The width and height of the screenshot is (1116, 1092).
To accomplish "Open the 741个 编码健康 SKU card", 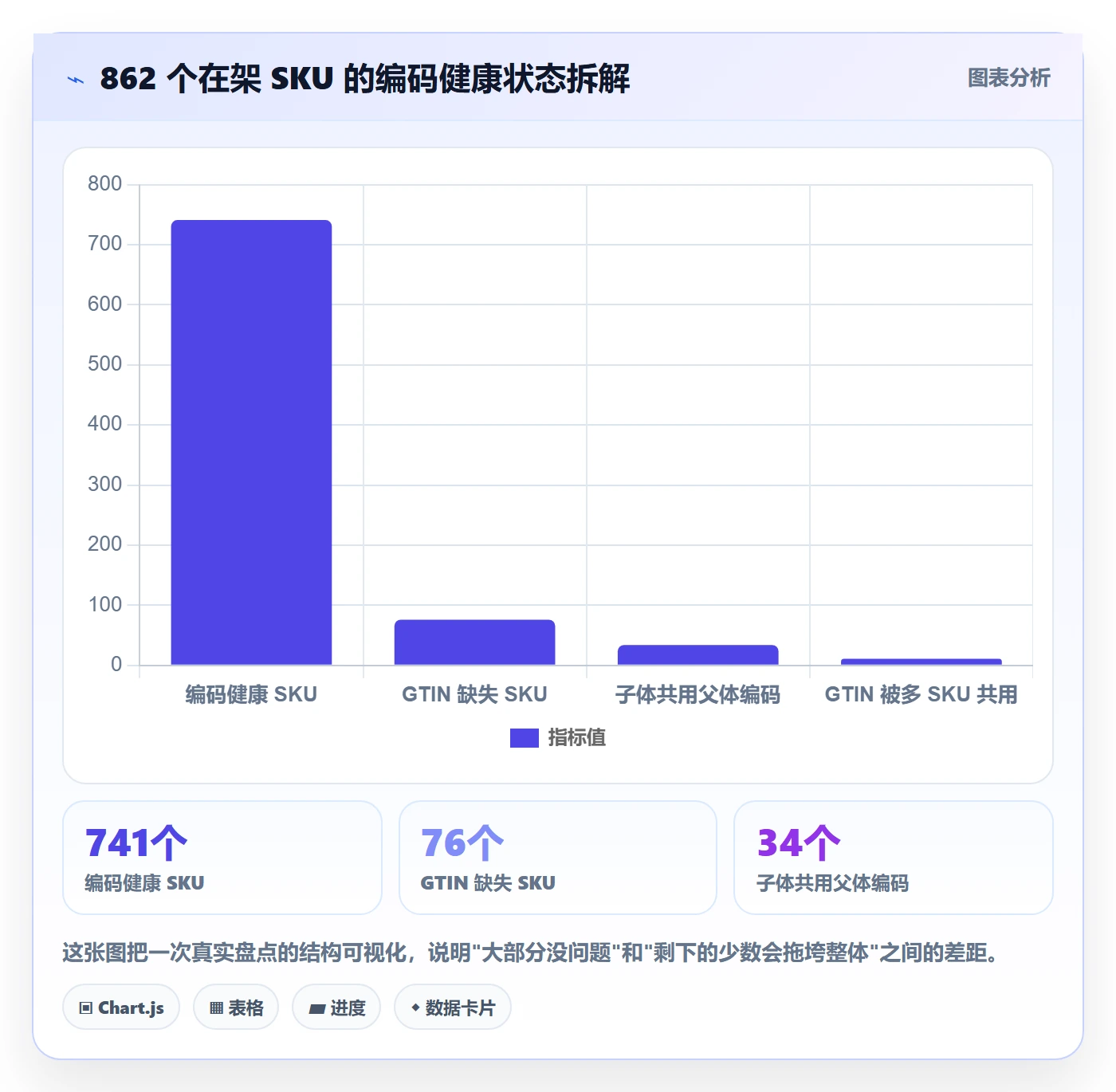I will [222, 858].
